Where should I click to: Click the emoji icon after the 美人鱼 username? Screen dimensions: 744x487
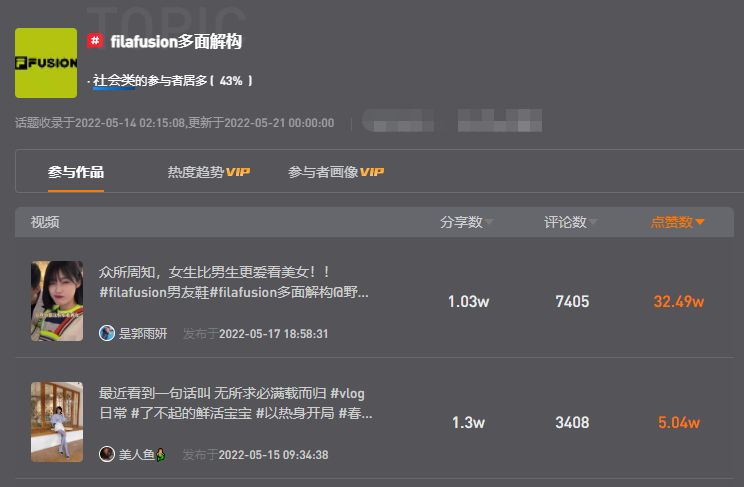(x=161, y=455)
